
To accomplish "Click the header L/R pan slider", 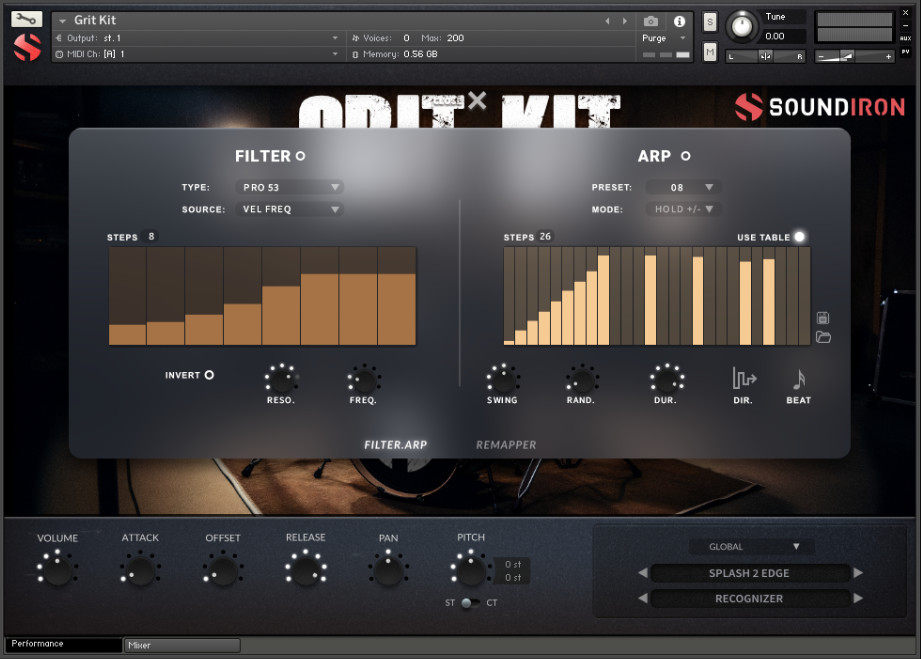I will (766, 56).
